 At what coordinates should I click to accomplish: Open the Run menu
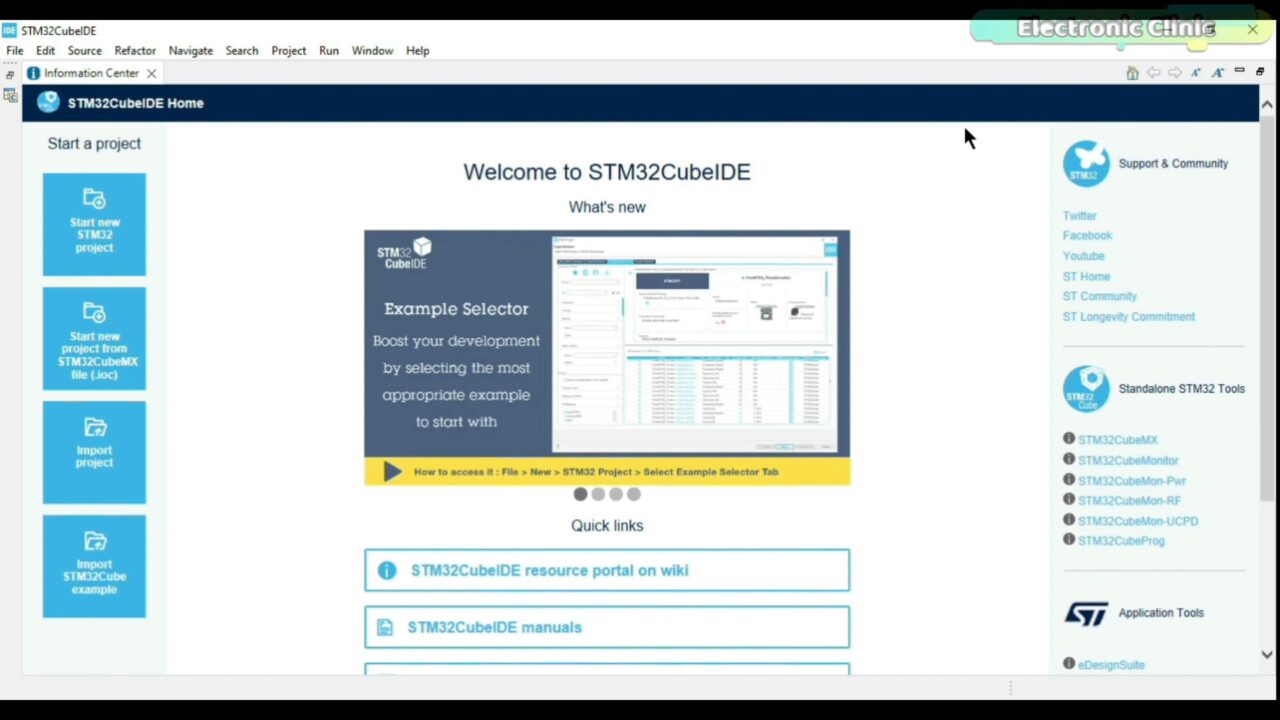tap(329, 50)
